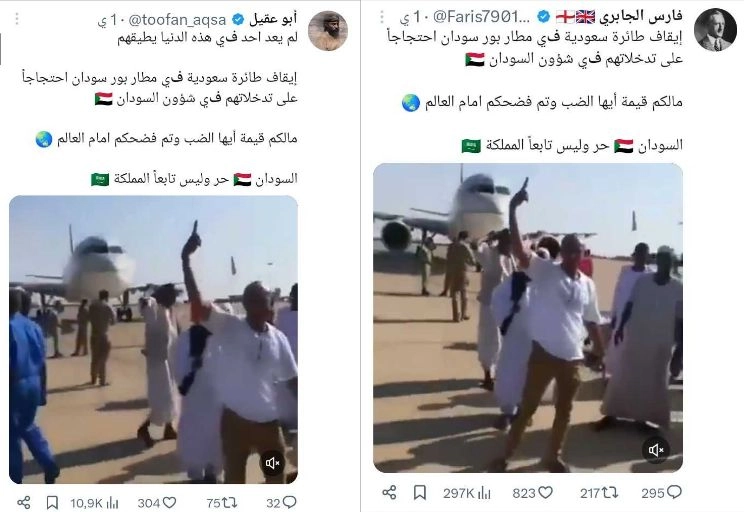Retweet the post with 217 reposts
This screenshot has width=744, height=512.
(x=599, y=493)
